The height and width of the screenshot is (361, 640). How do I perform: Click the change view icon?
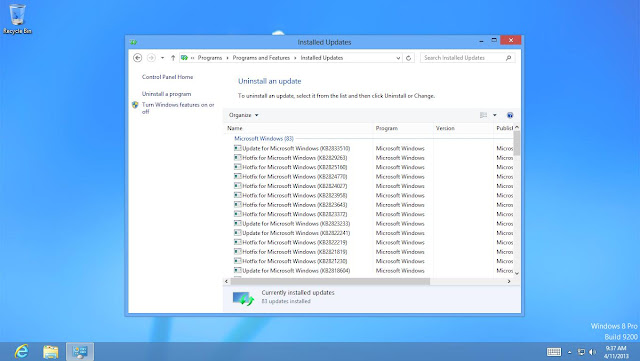pos(484,115)
